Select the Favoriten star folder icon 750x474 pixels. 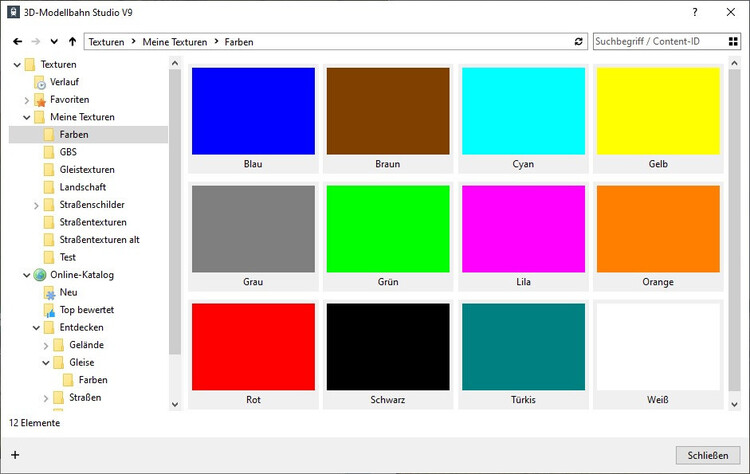(40, 100)
